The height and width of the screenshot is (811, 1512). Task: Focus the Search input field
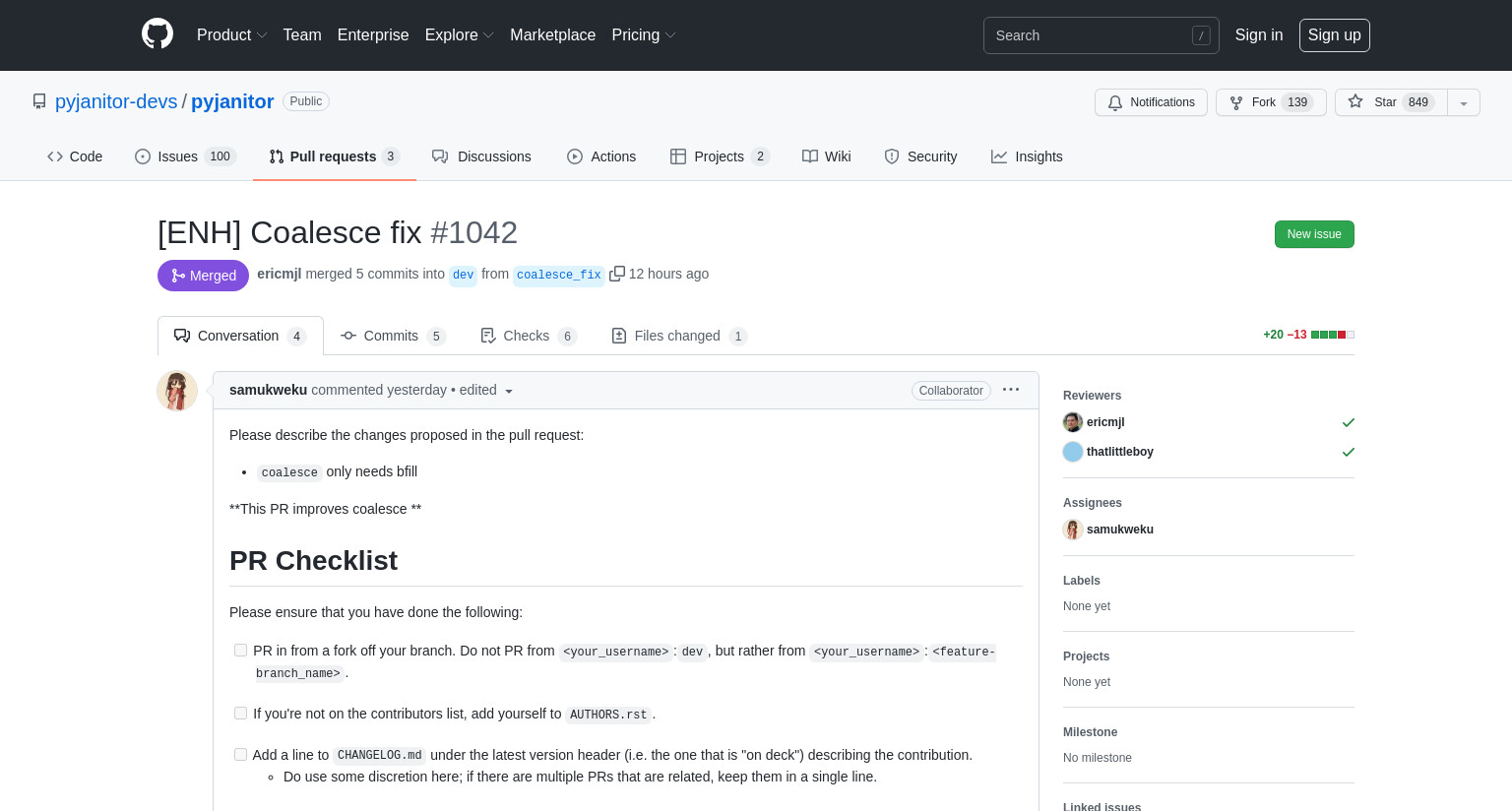pos(1102,35)
